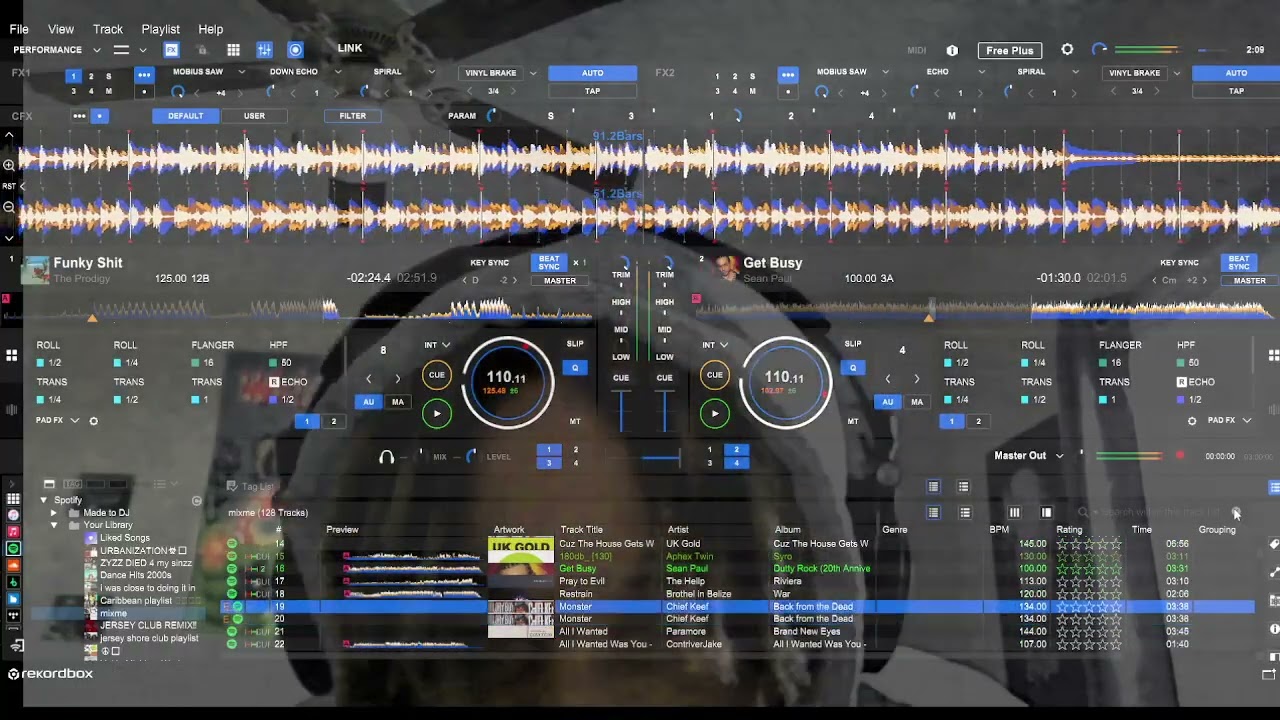Toggle BEAT SYNC on deck 1
Screen dimensions: 1280x720
[x=549, y=263]
